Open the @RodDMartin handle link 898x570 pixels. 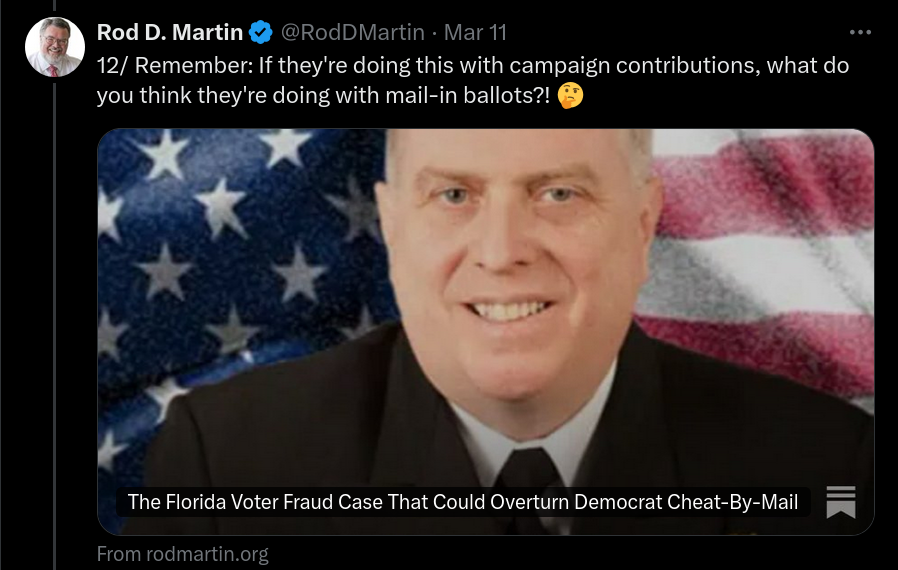tap(353, 32)
